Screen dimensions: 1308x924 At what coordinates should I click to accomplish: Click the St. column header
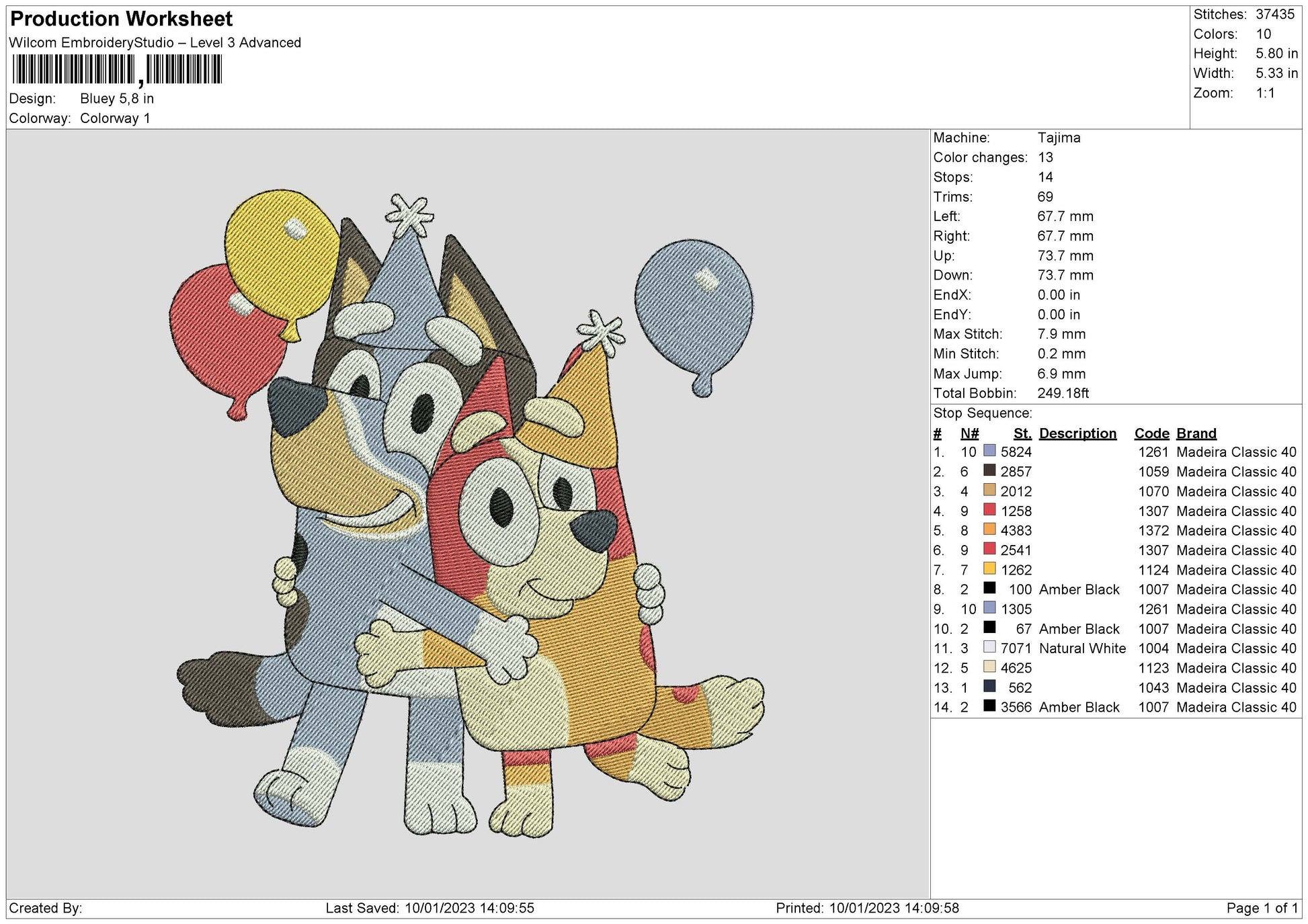click(x=1022, y=433)
